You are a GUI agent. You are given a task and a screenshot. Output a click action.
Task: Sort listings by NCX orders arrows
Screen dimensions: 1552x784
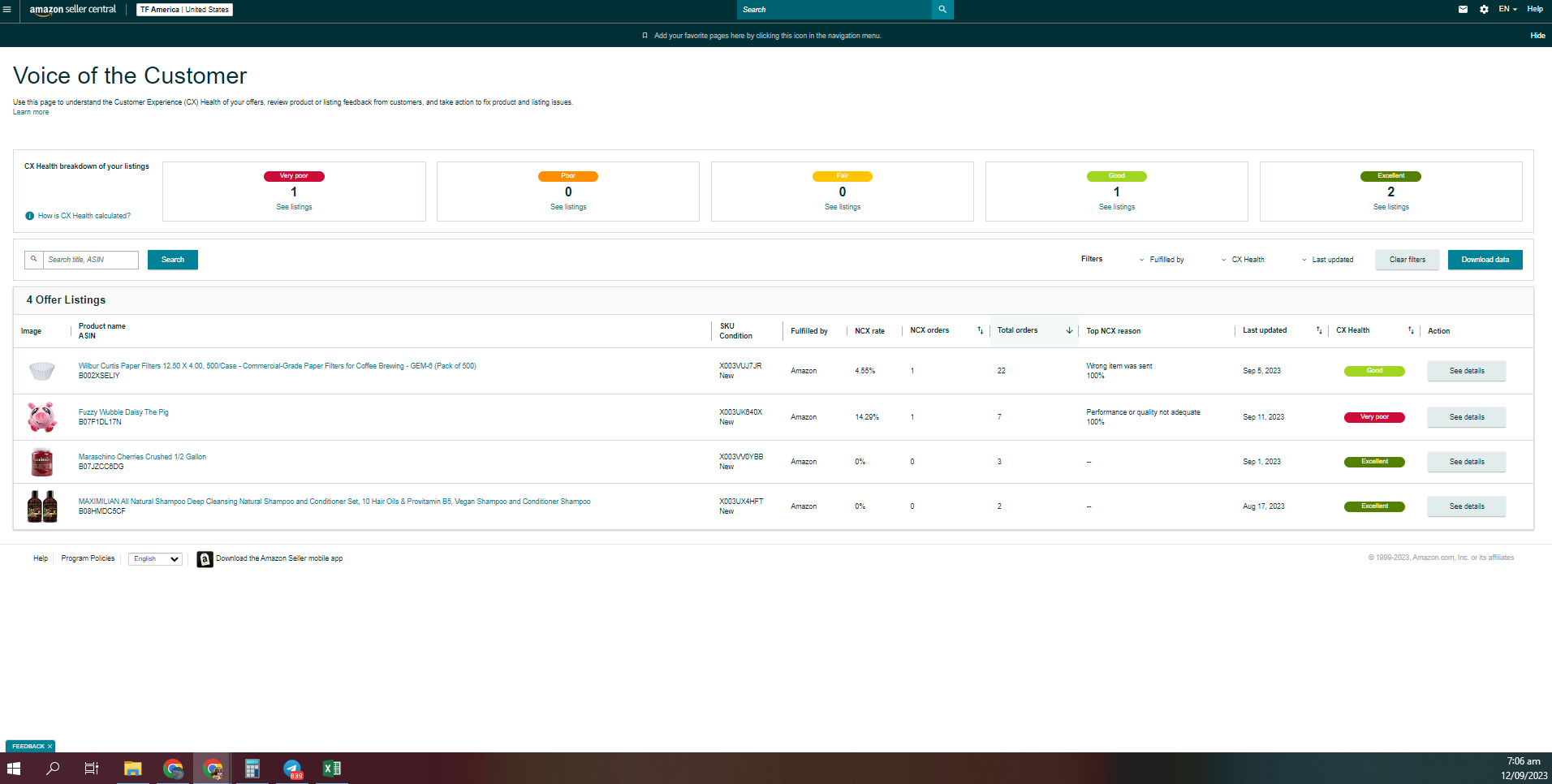click(980, 330)
